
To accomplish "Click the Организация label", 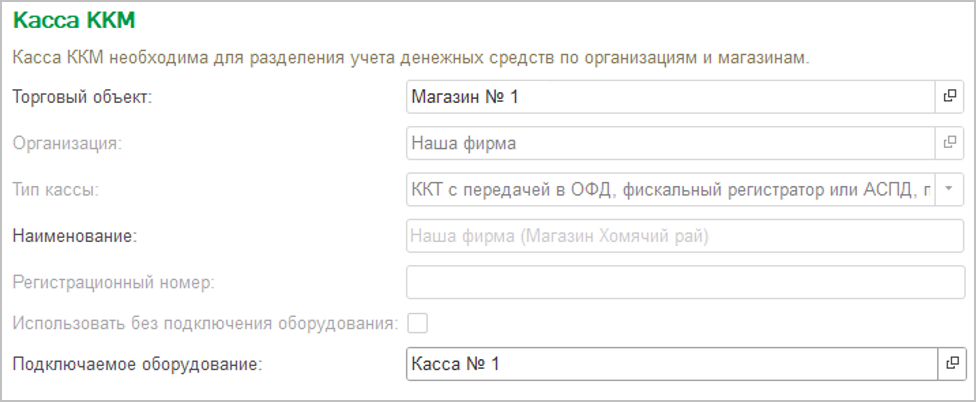I will click(67, 143).
